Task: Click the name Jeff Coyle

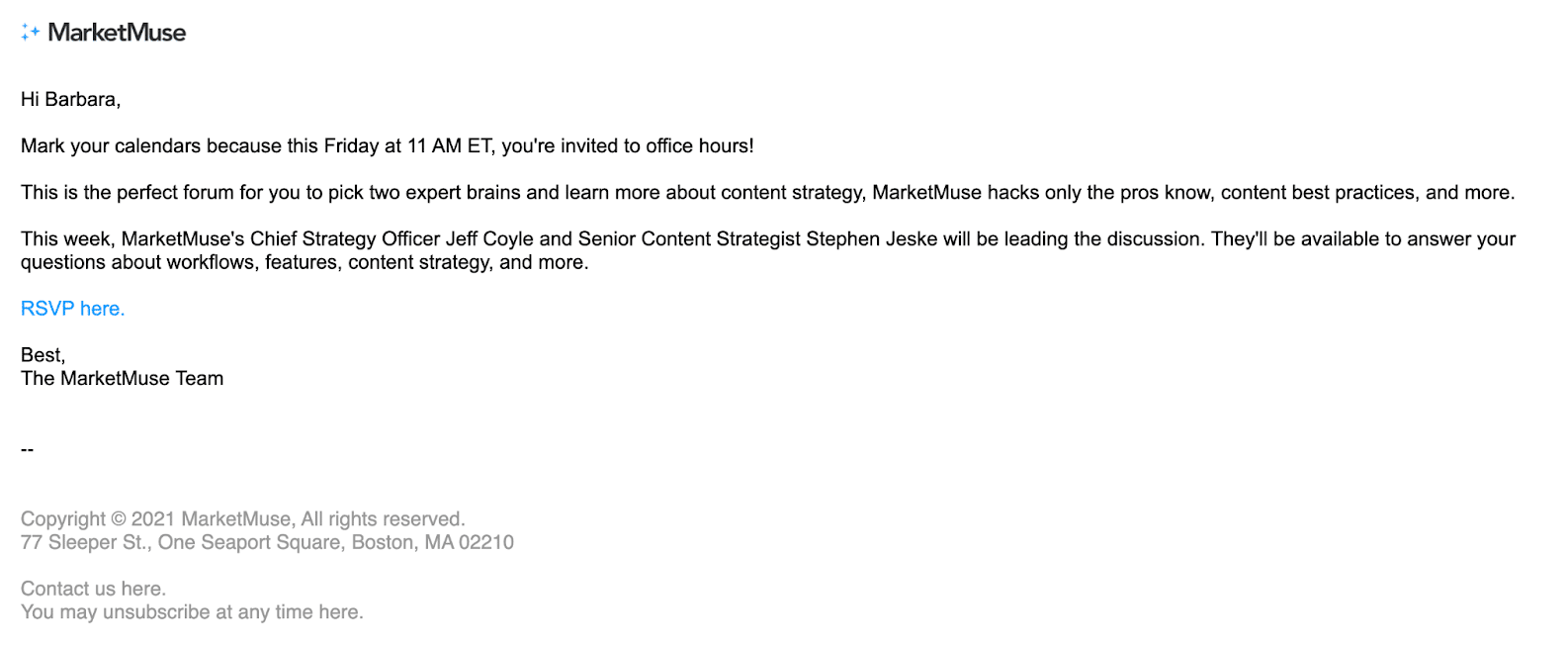Action: [489, 238]
